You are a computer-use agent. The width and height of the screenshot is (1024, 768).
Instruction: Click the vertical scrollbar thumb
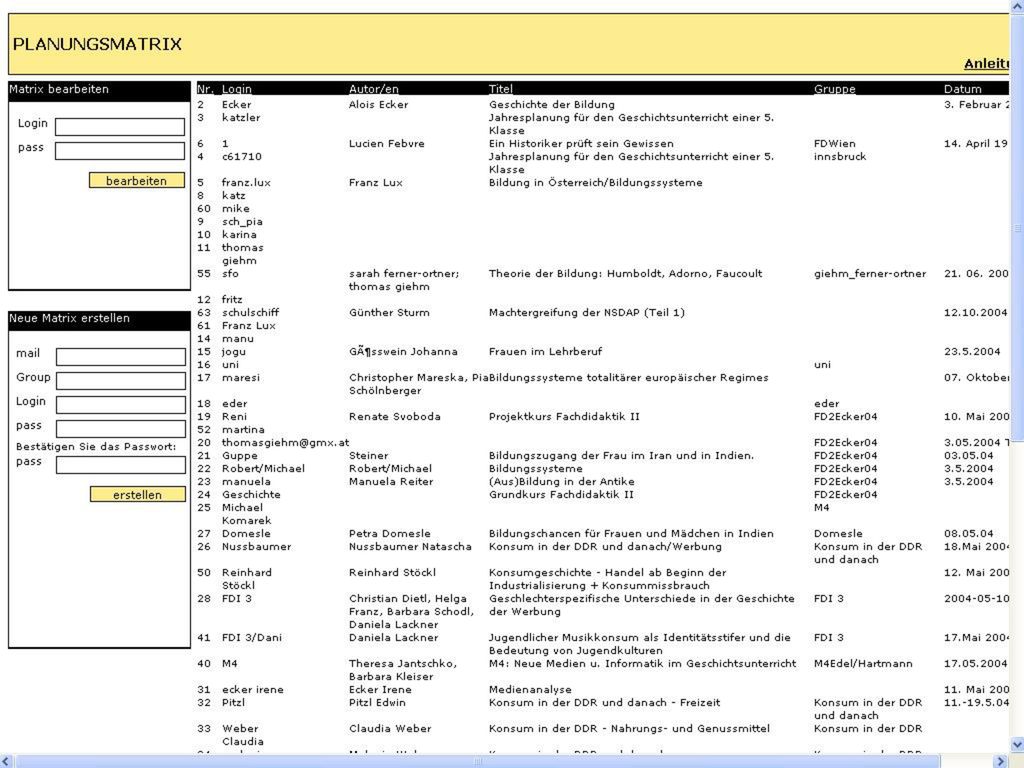[1017, 227]
